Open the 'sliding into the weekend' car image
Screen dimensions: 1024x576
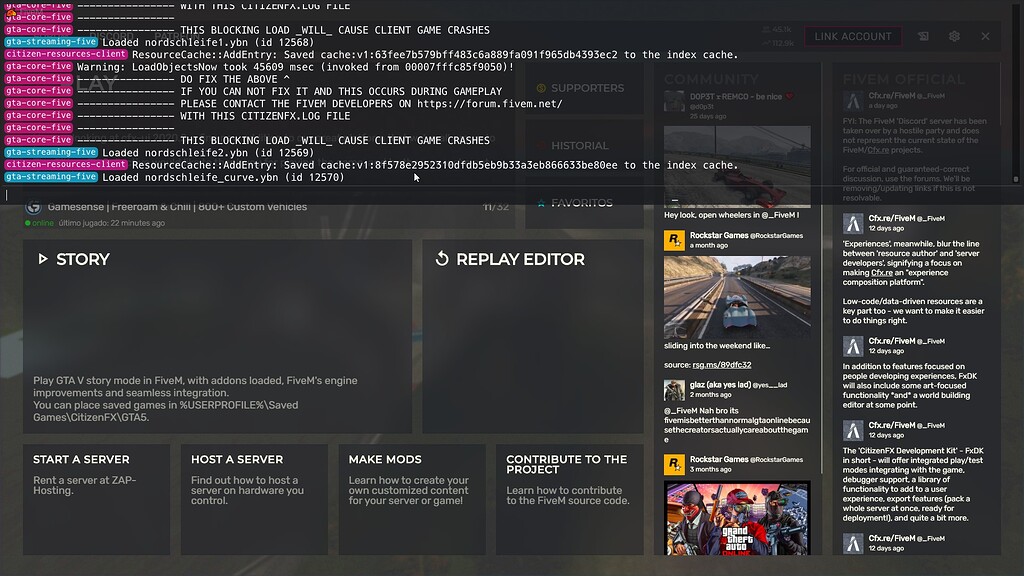737,297
